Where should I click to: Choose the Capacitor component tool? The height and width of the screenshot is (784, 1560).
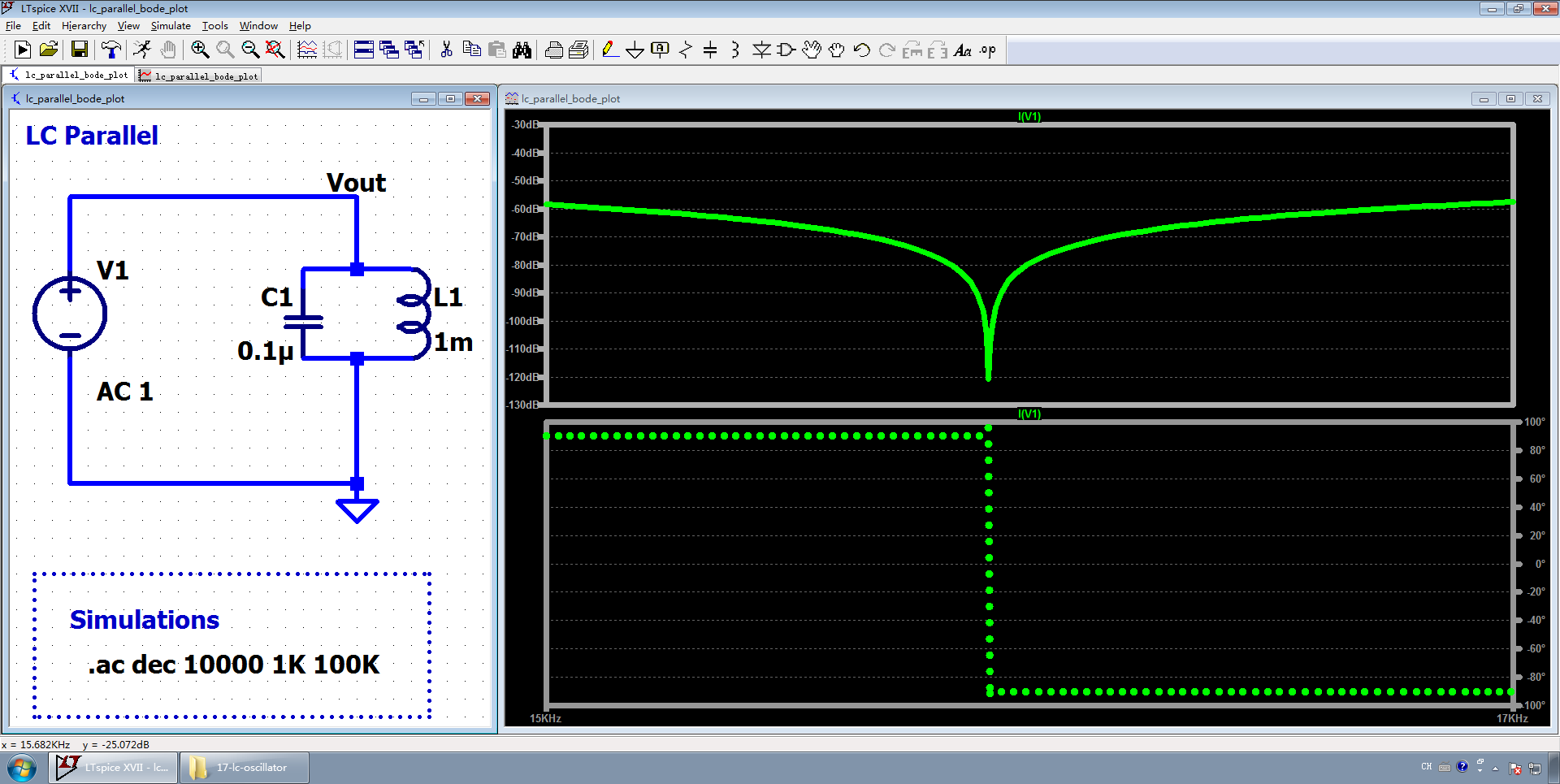(x=710, y=50)
